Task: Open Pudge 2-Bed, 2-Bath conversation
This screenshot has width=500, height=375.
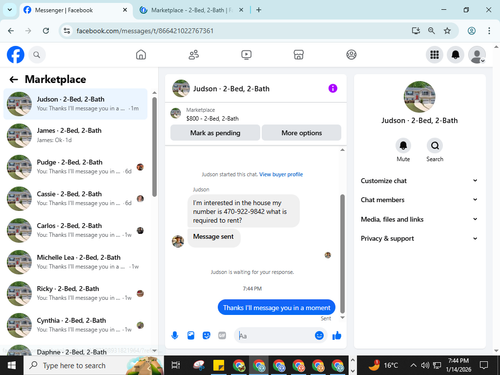Action: pos(75,167)
